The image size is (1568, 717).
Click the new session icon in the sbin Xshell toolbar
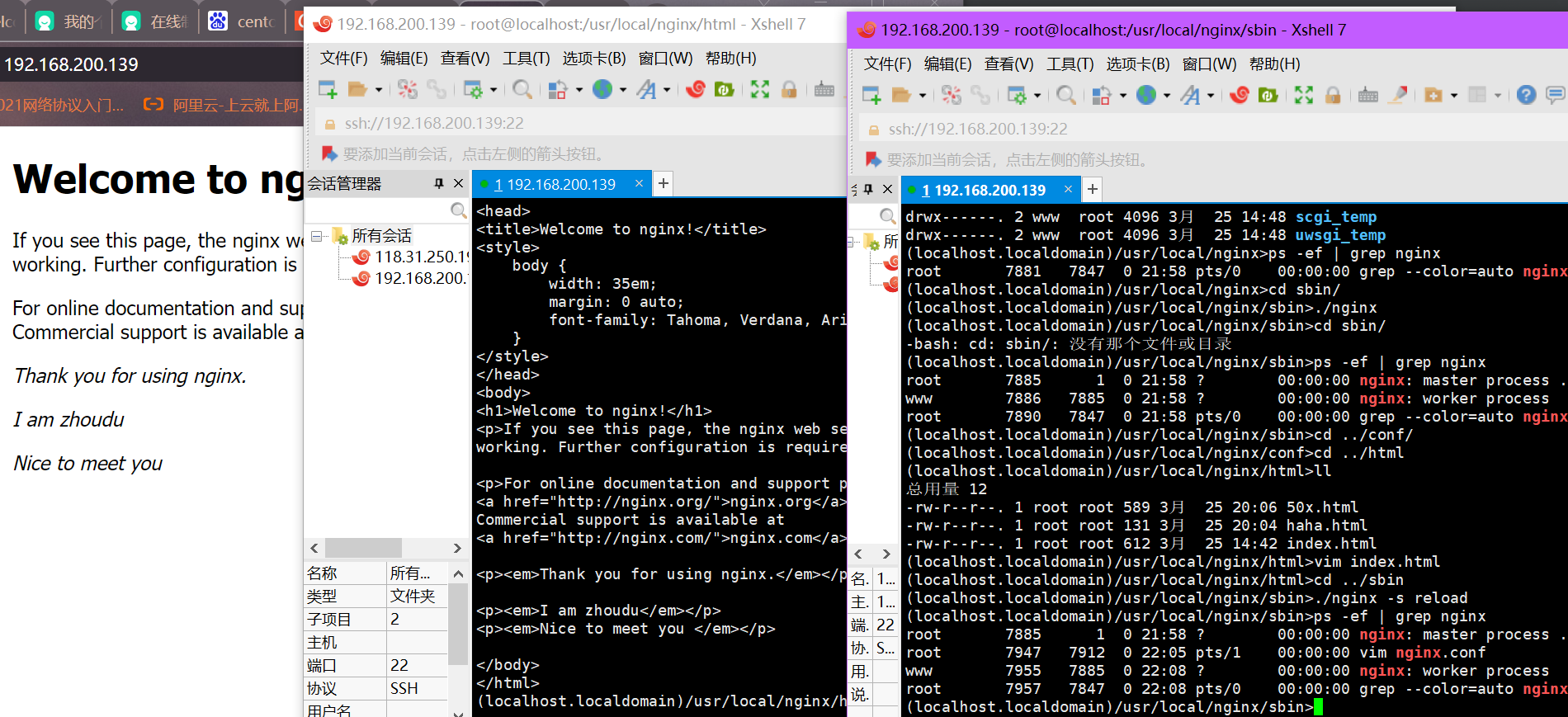coord(871,95)
